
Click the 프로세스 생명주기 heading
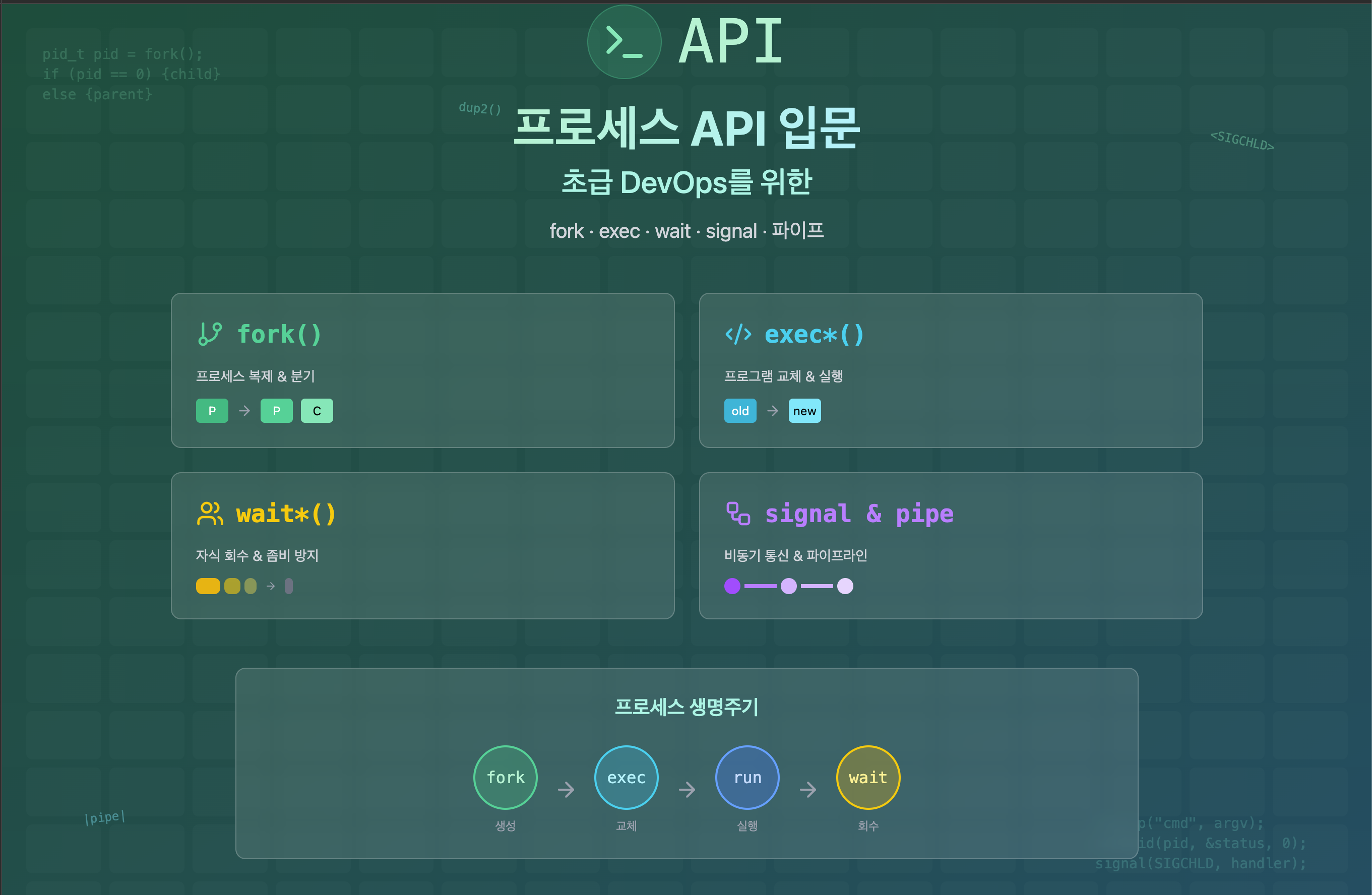(686, 707)
